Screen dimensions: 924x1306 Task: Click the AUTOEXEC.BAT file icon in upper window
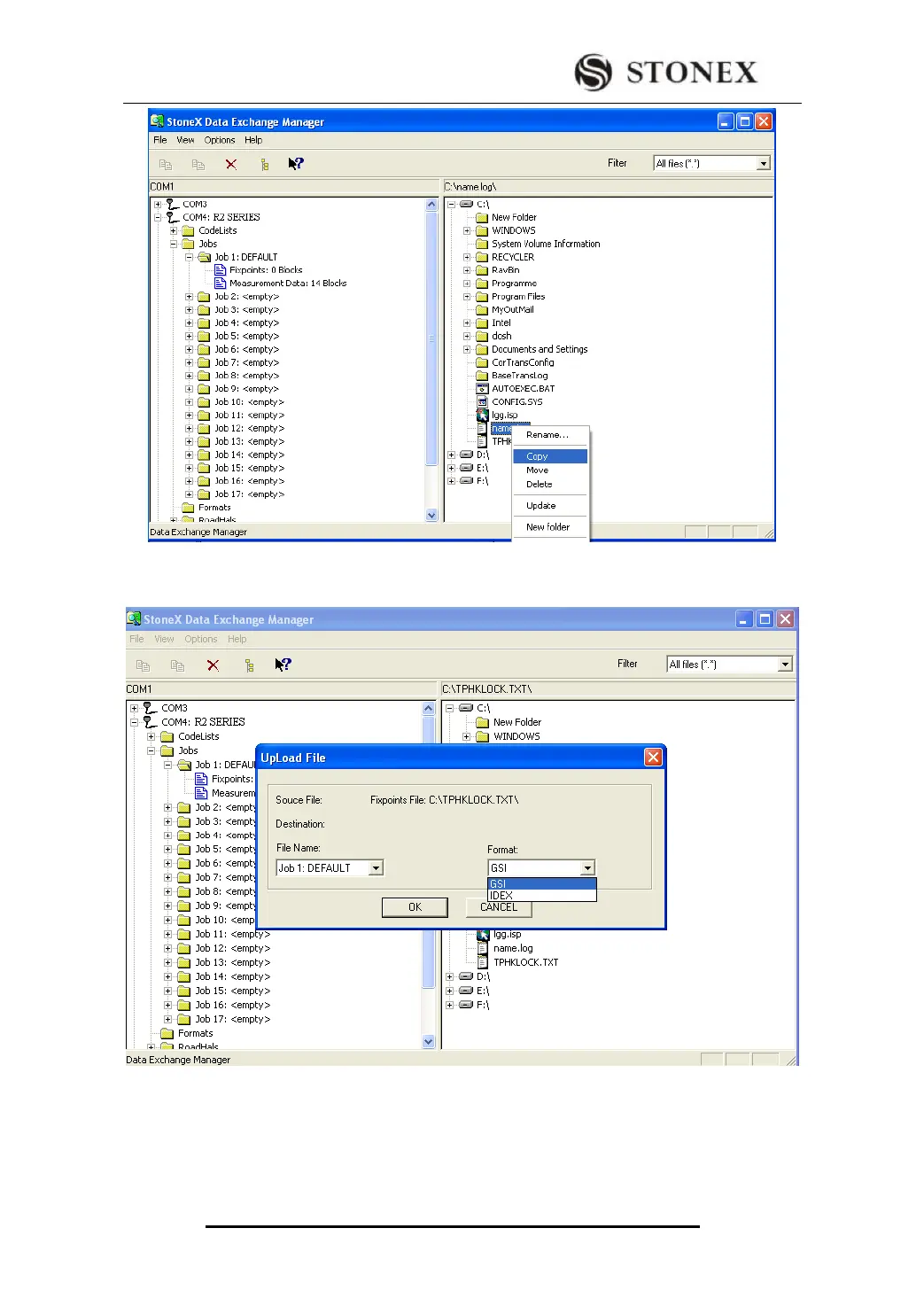pyautogui.click(x=482, y=388)
